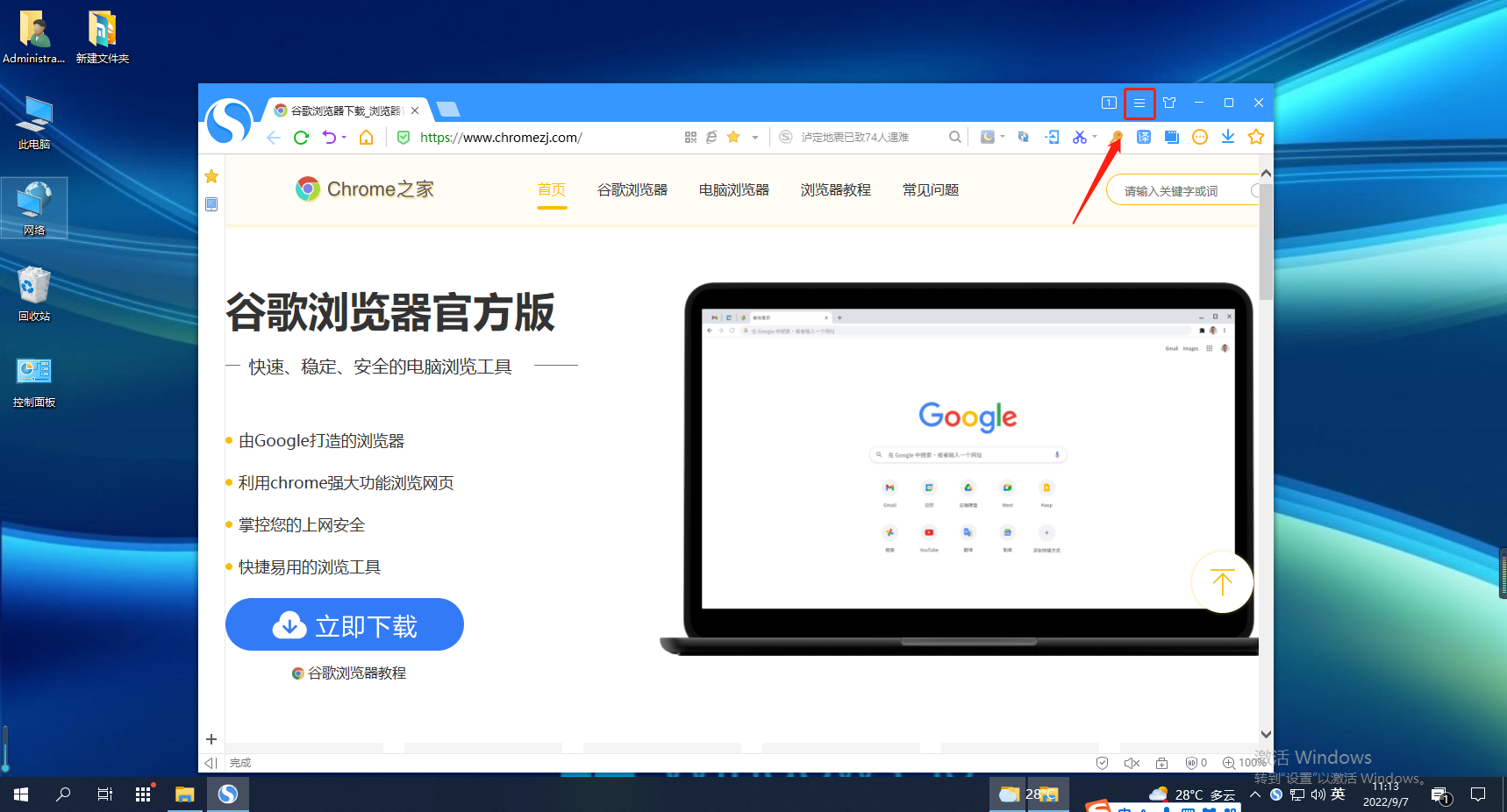
Task: Click the Chrome之家 site logo
Action: pyautogui.click(x=365, y=189)
